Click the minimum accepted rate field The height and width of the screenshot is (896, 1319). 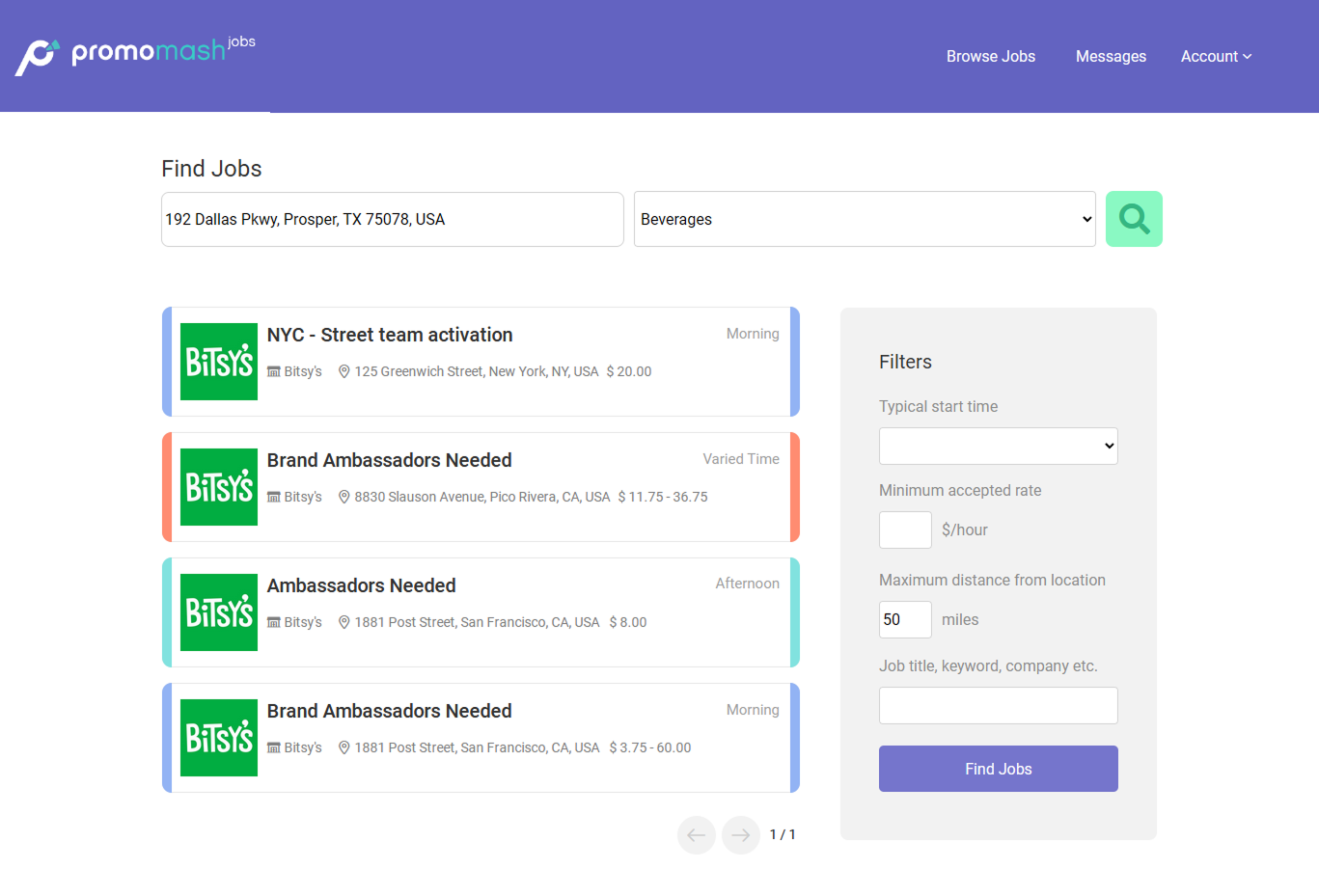904,529
